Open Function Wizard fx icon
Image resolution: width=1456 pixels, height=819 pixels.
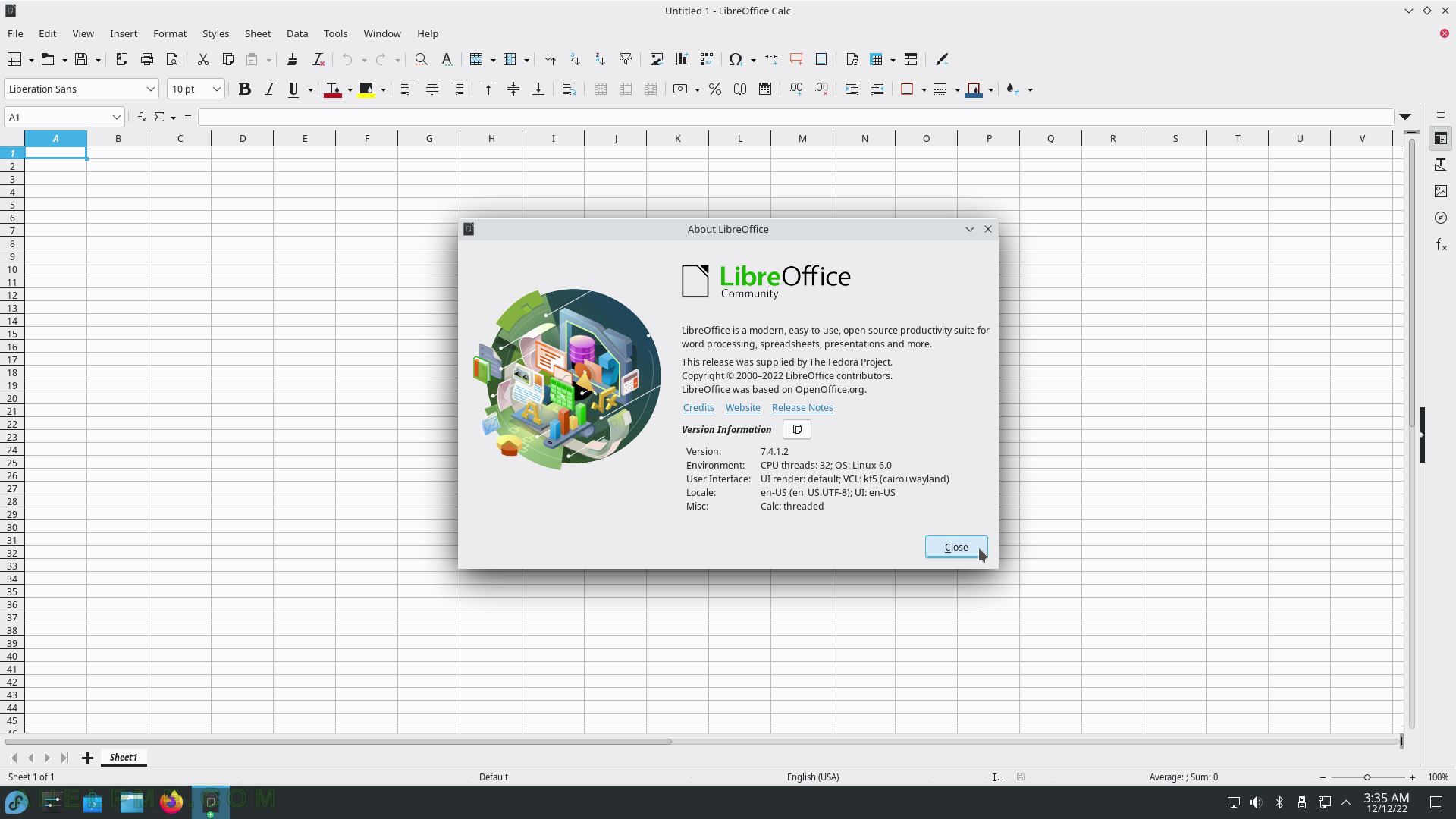tap(141, 117)
